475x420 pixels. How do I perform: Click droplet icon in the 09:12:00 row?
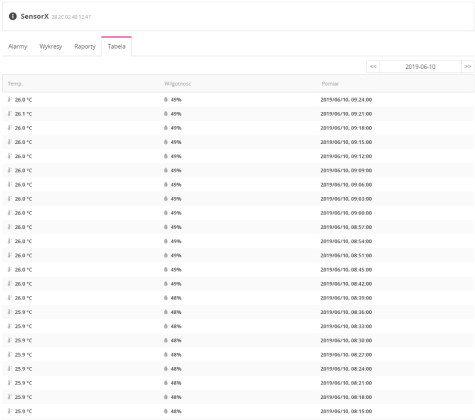pyautogui.click(x=166, y=156)
